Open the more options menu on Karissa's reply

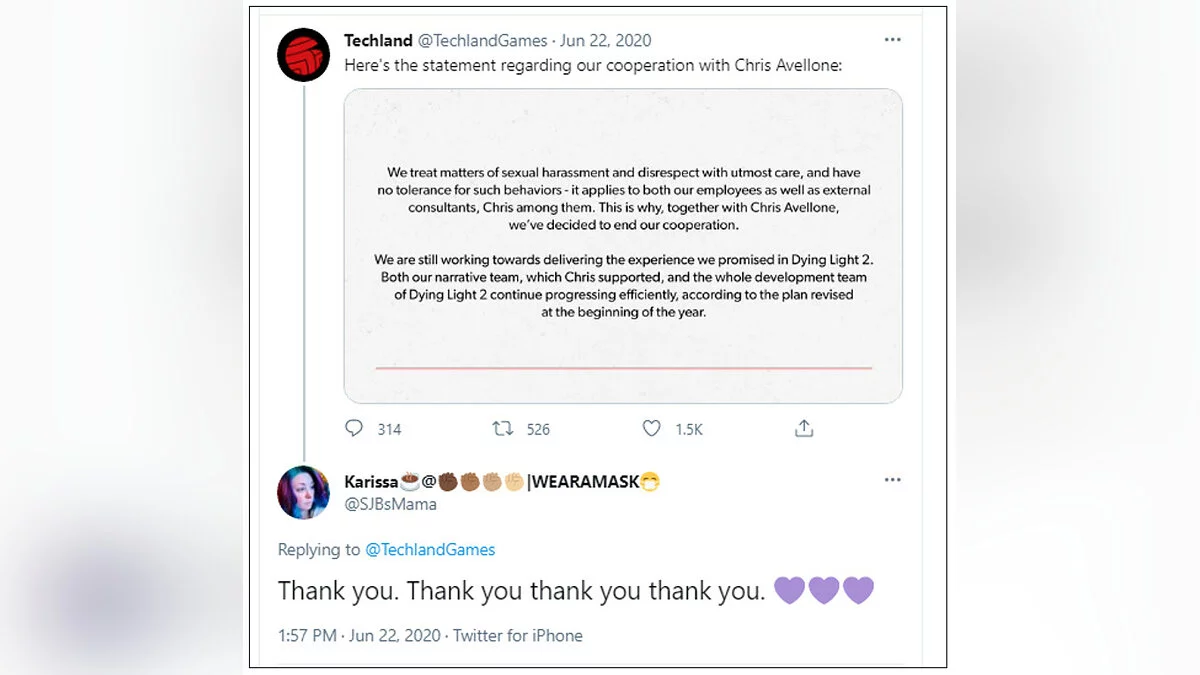[x=892, y=481]
